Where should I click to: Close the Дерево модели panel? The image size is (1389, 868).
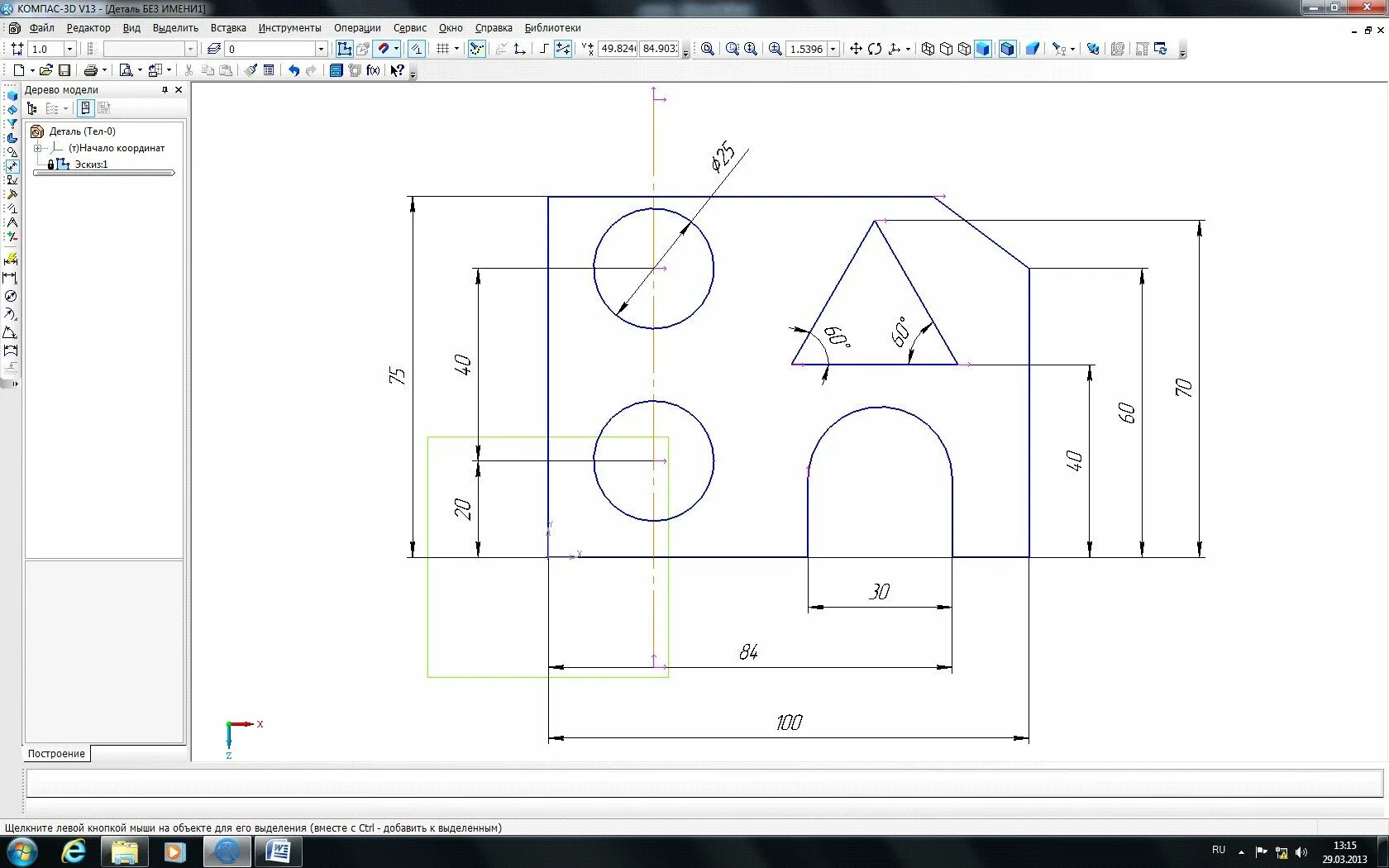tap(179, 89)
